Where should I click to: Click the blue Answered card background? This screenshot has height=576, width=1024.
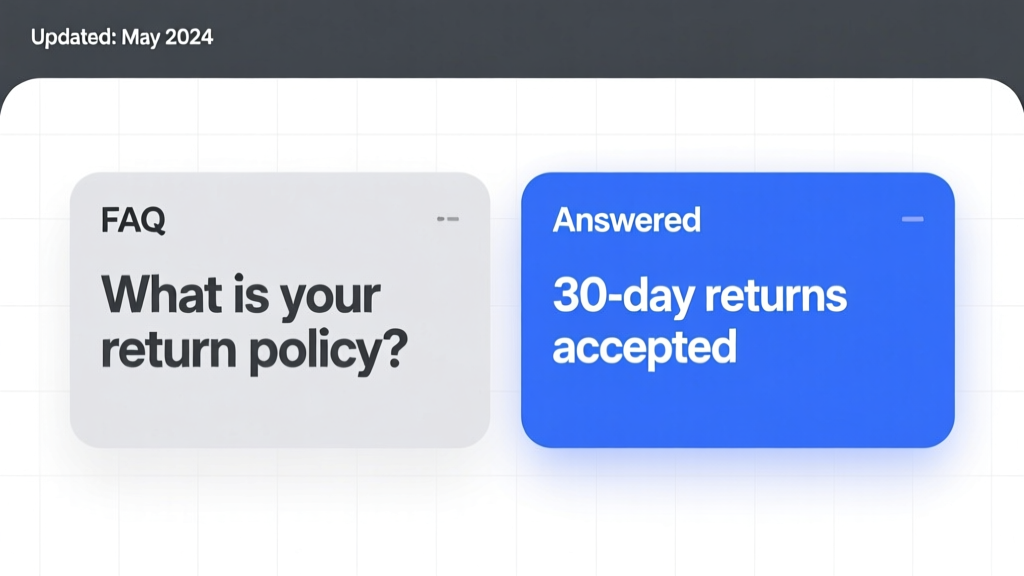(738, 411)
